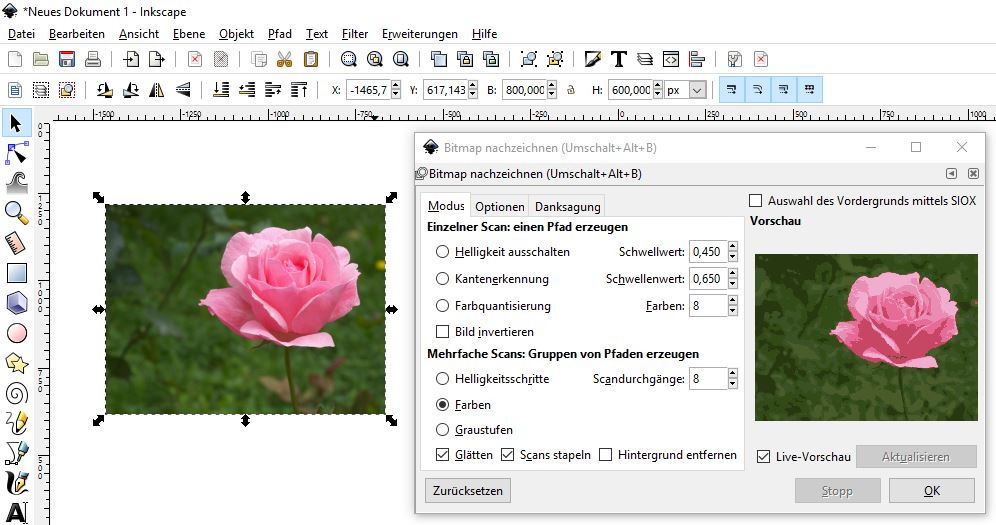Screen dimensions: 996x525
Task: Select the Rectangle tool
Action: click(x=16, y=272)
